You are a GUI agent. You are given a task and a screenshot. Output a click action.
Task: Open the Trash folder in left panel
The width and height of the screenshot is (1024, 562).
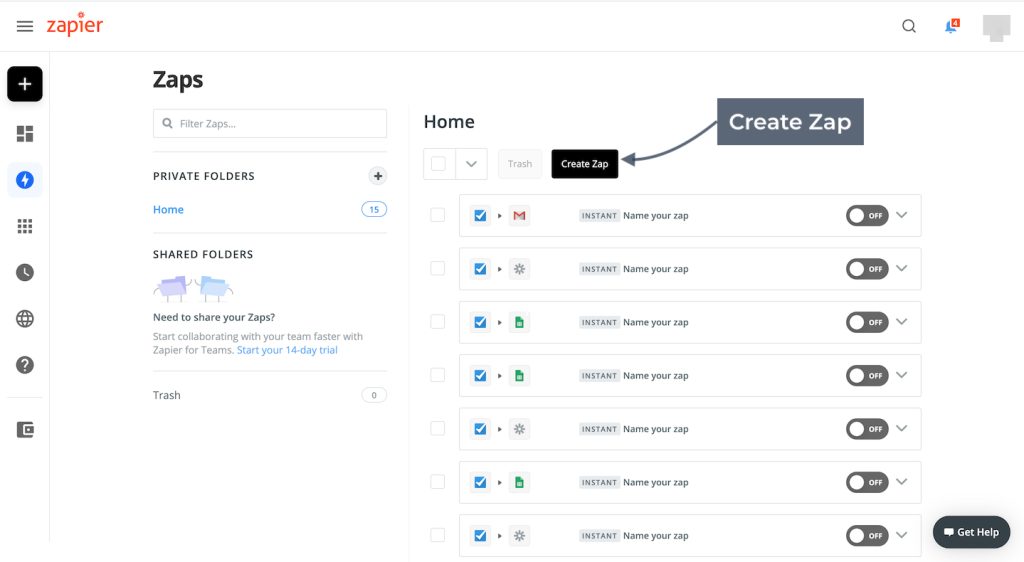tap(167, 395)
